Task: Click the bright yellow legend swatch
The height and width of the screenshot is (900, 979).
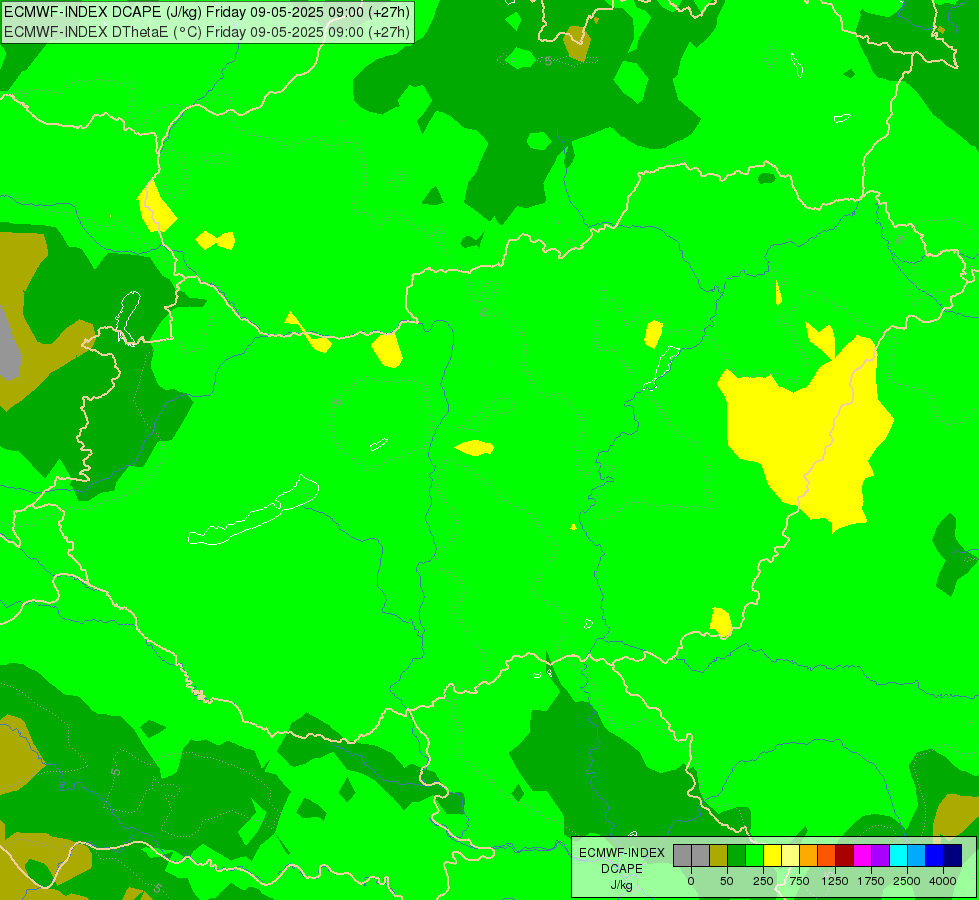Action: (x=772, y=856)
